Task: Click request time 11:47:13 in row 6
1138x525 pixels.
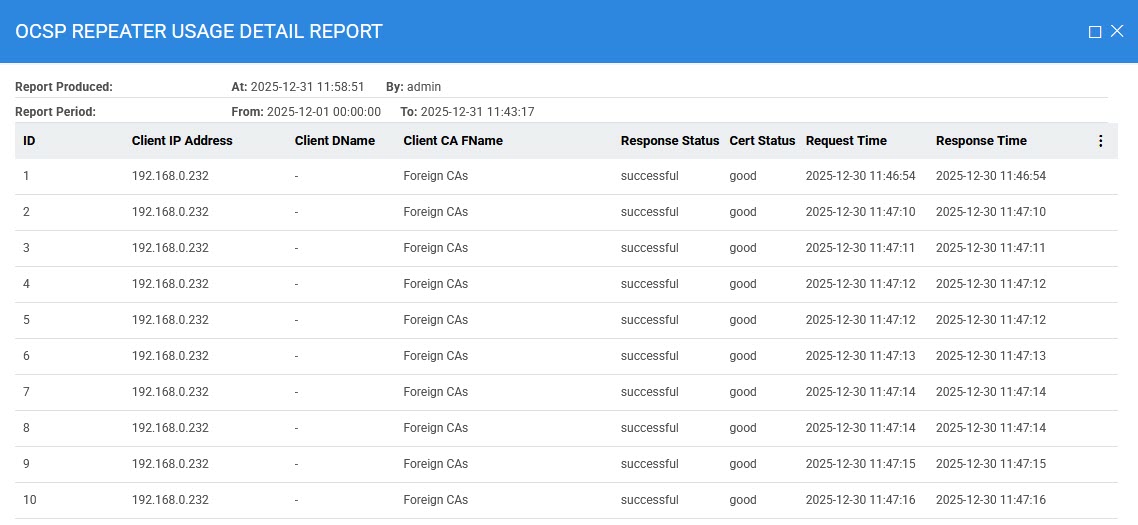Action: (x=860, y=356)
